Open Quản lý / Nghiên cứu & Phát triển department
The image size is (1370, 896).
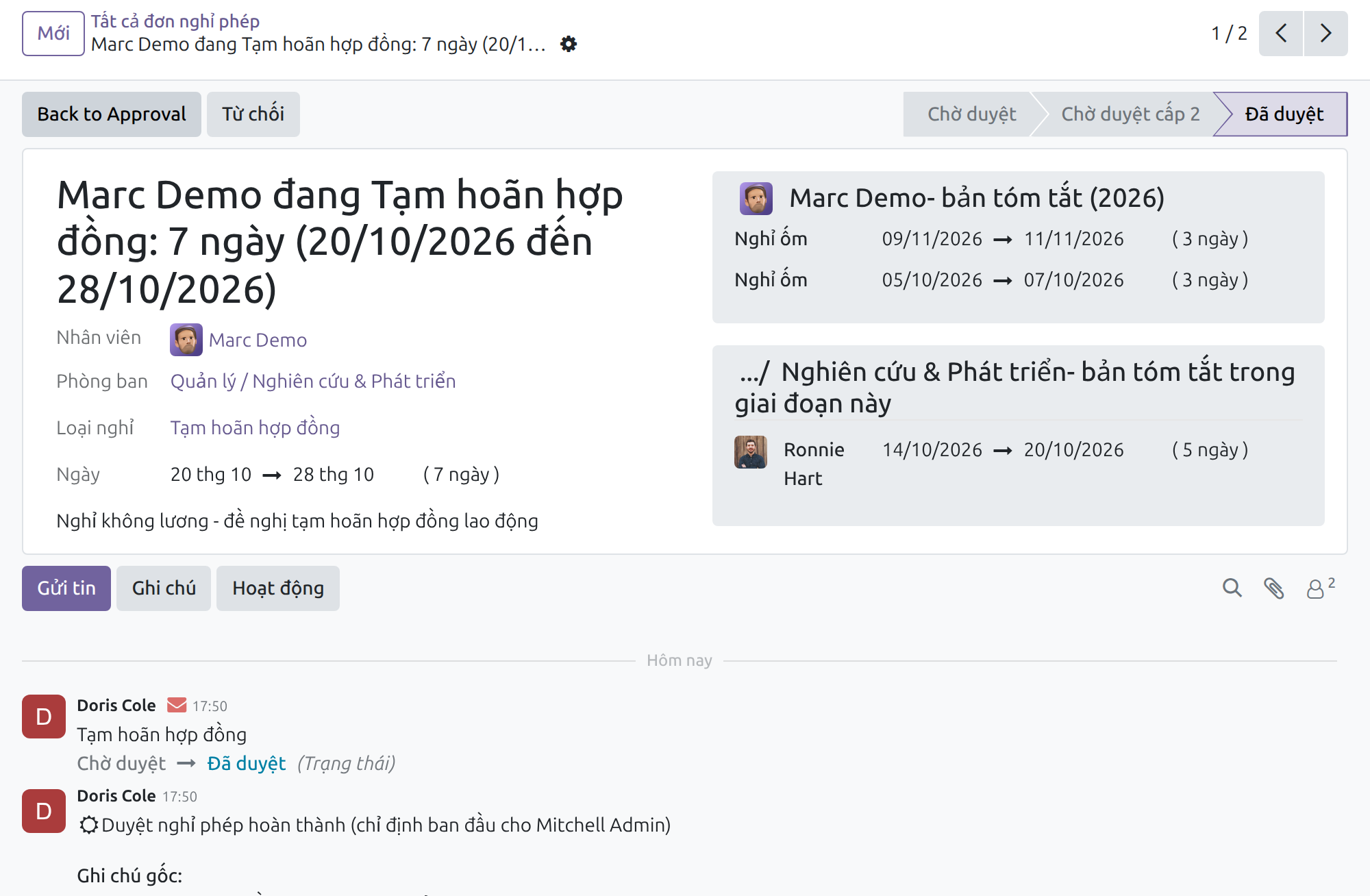pos(313,382)
